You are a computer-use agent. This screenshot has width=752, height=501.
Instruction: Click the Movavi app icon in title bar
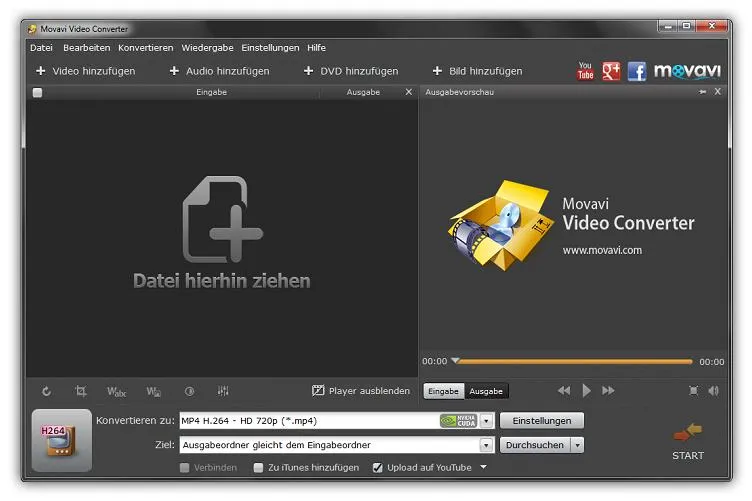pyautogui.click(x=32, y=29)
